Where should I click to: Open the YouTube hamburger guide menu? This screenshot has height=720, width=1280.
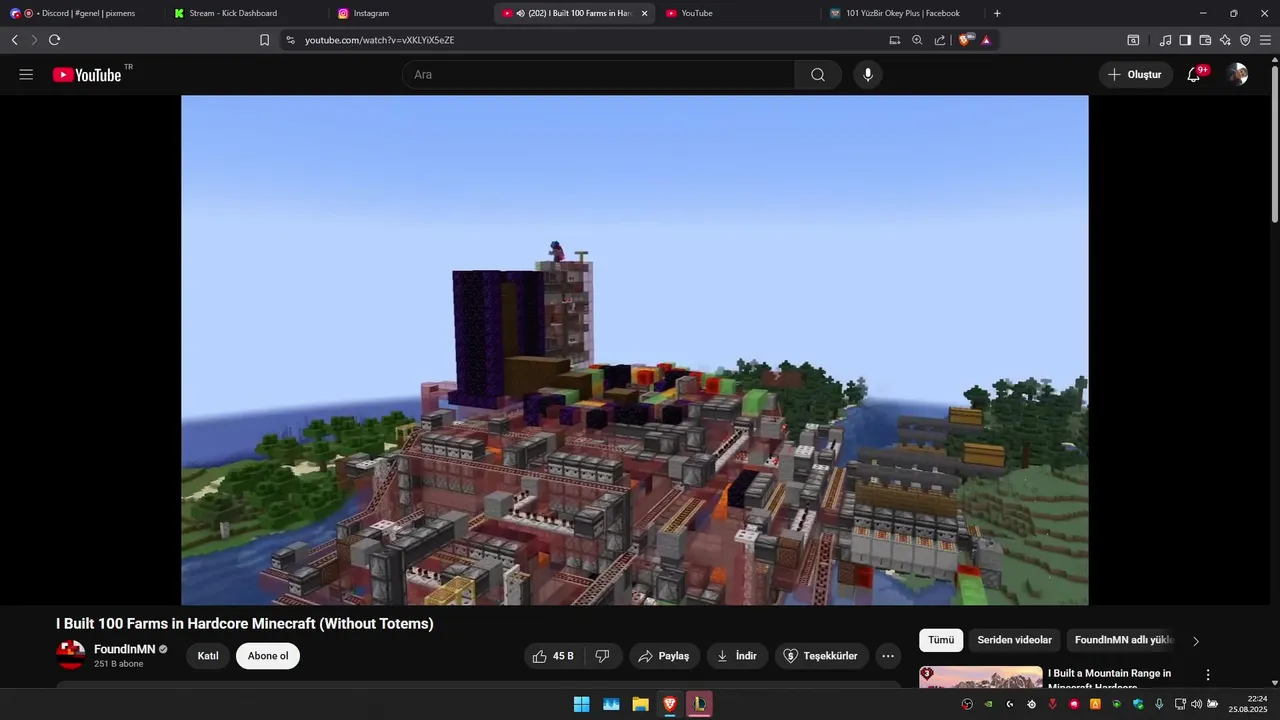coord(26,75)
